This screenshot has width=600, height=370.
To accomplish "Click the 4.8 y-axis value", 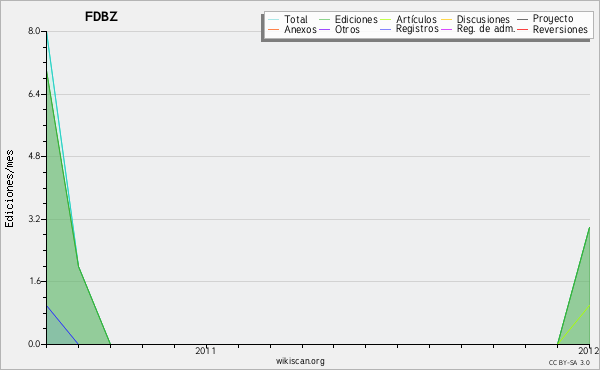I will 34,156.
